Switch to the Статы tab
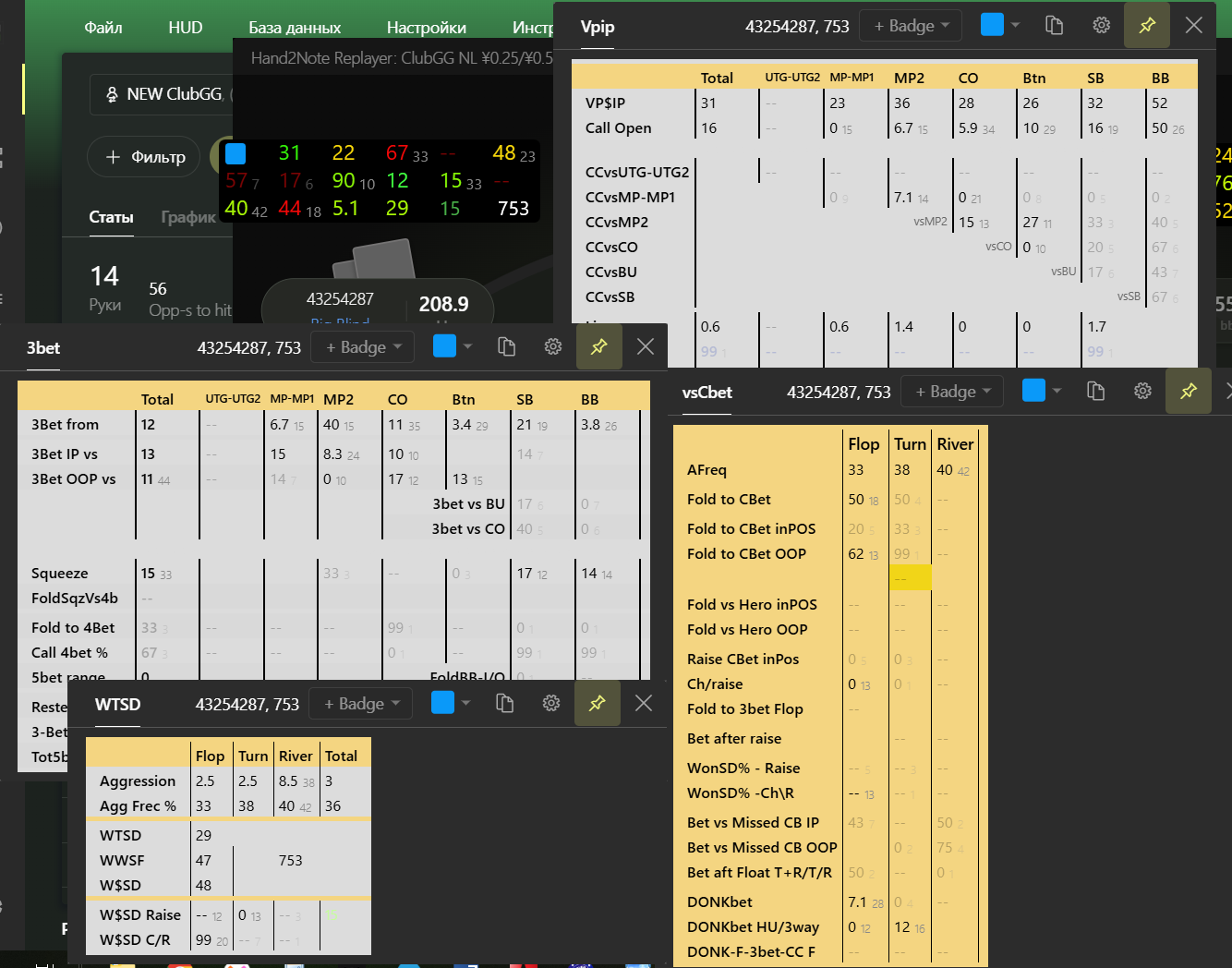 coord(111,217)
